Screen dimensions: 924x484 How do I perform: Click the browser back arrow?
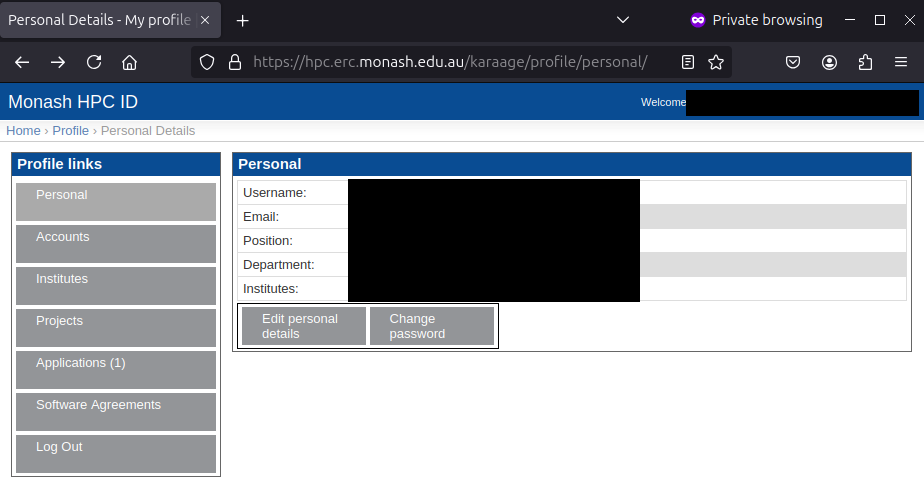click(22, 62)
